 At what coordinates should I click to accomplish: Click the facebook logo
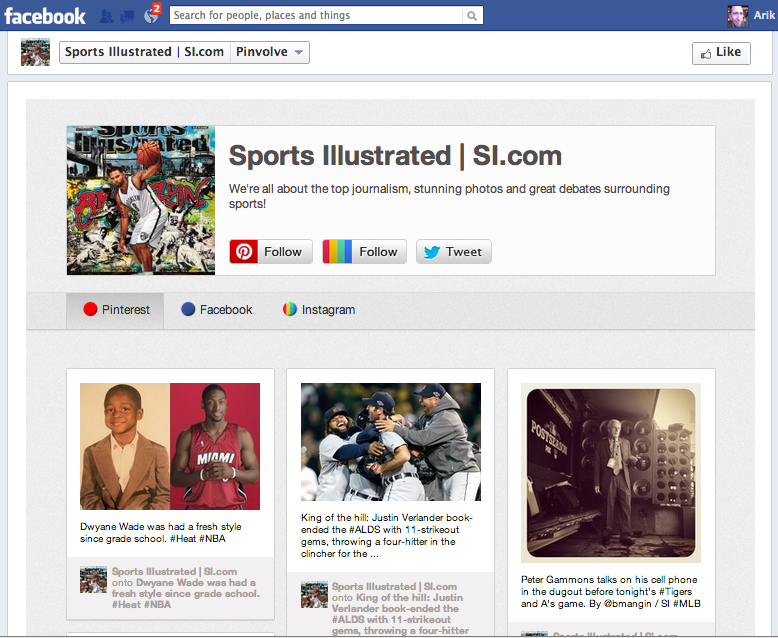[45, 16]
